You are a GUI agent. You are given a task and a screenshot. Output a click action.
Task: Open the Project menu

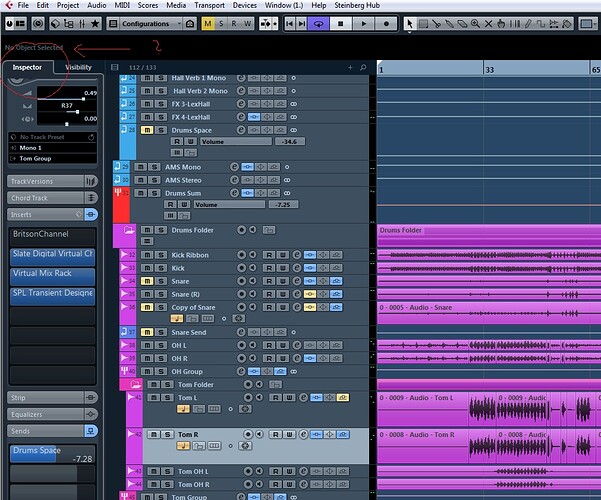point(68,5)
